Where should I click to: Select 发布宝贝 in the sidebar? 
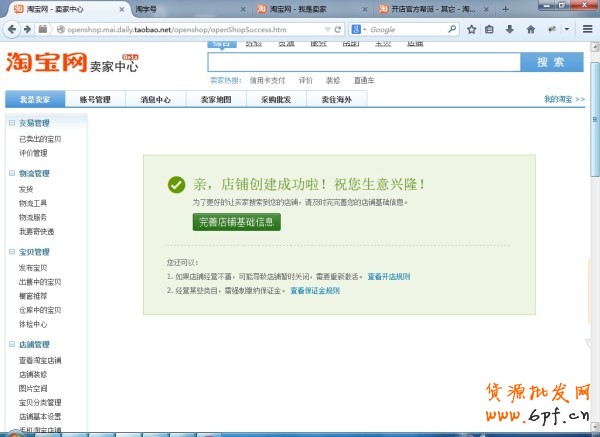[33, 268]
